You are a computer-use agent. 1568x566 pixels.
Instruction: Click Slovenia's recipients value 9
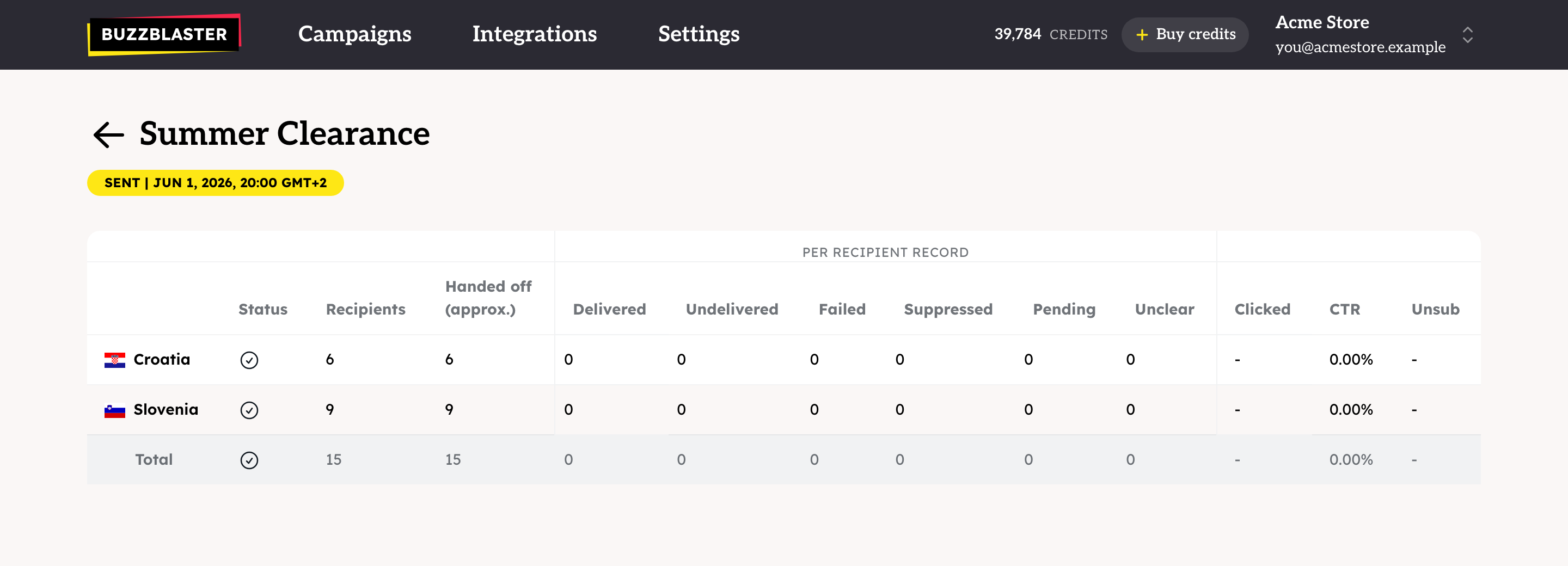pos(330,410)
